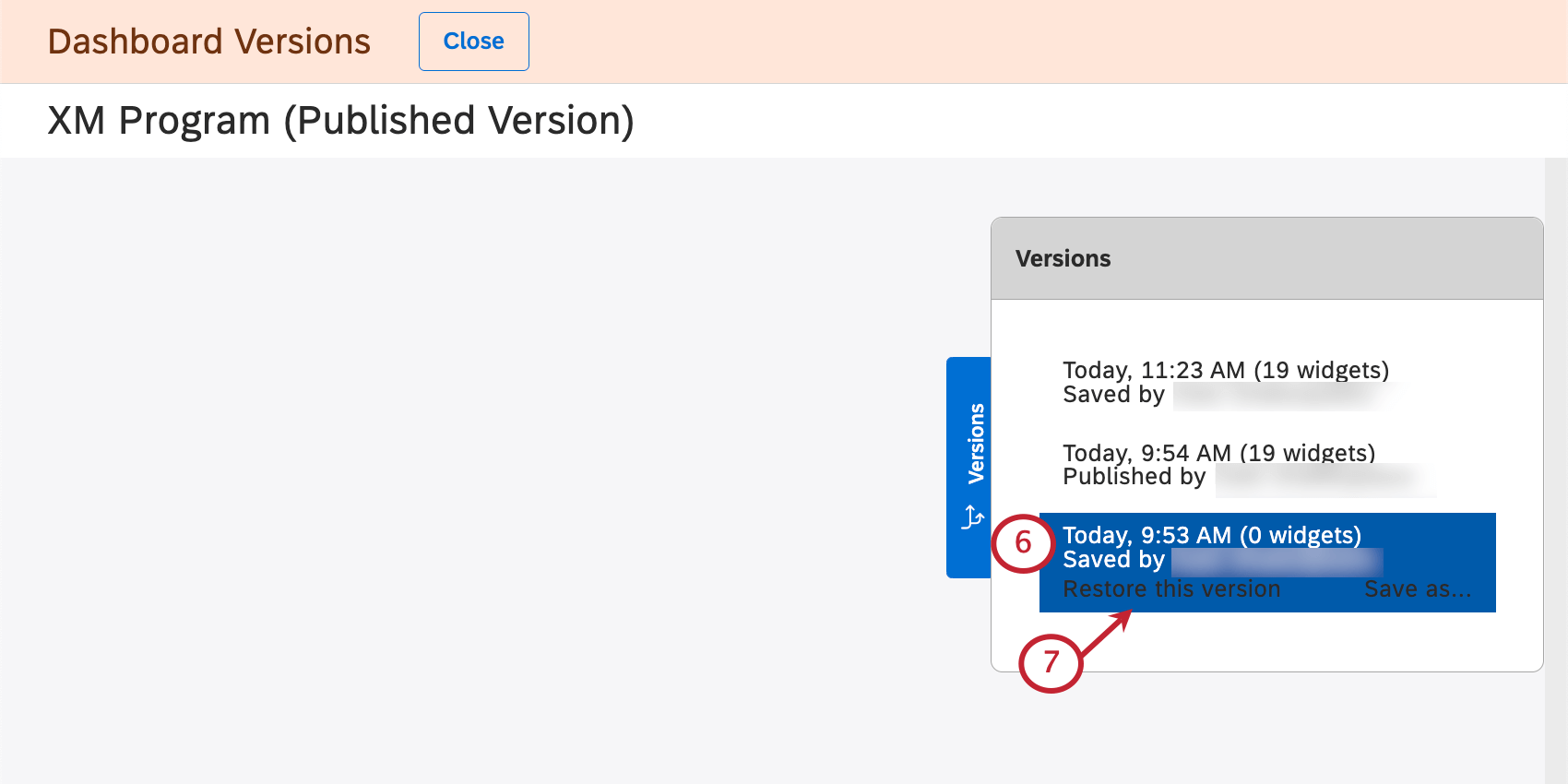Close the Dashboard Versions view
This screenshot has height=784, width=1568.
[x=473, y=41]
